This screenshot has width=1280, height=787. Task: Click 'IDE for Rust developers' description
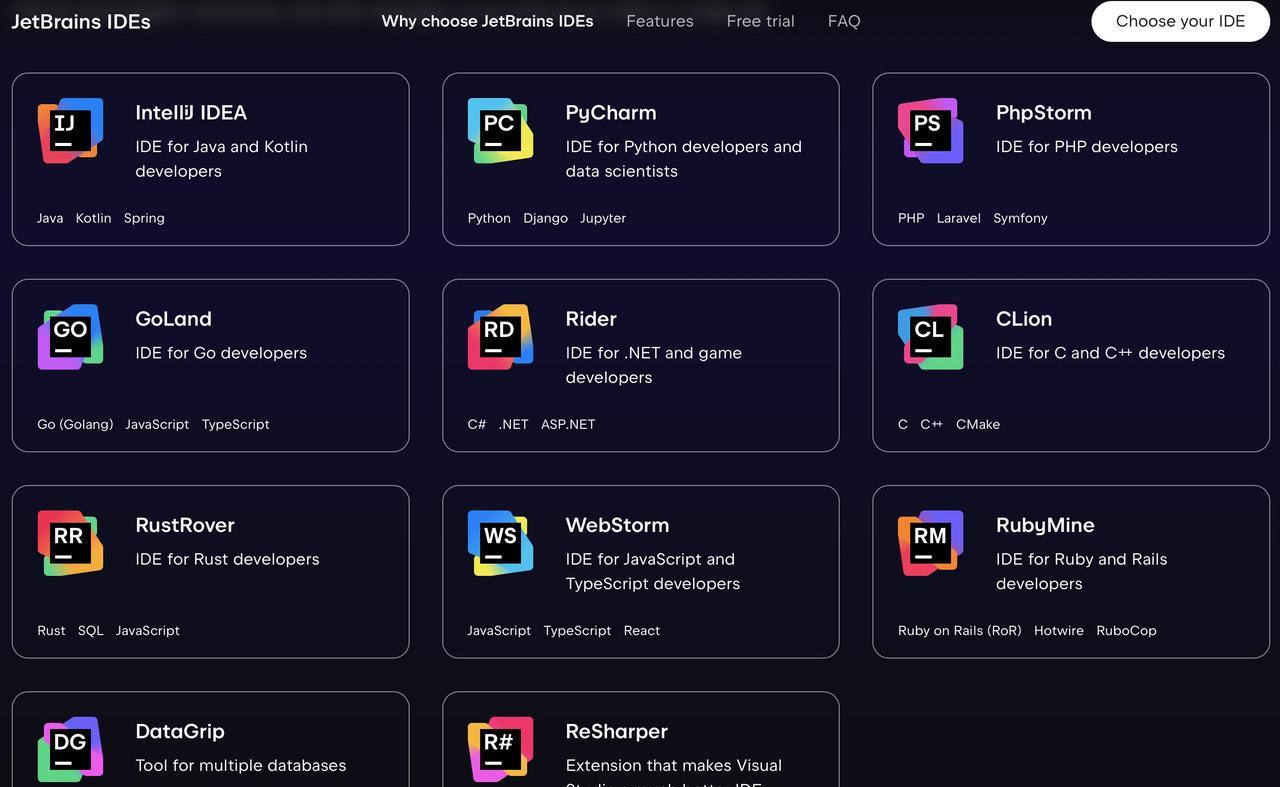[228, 559]
